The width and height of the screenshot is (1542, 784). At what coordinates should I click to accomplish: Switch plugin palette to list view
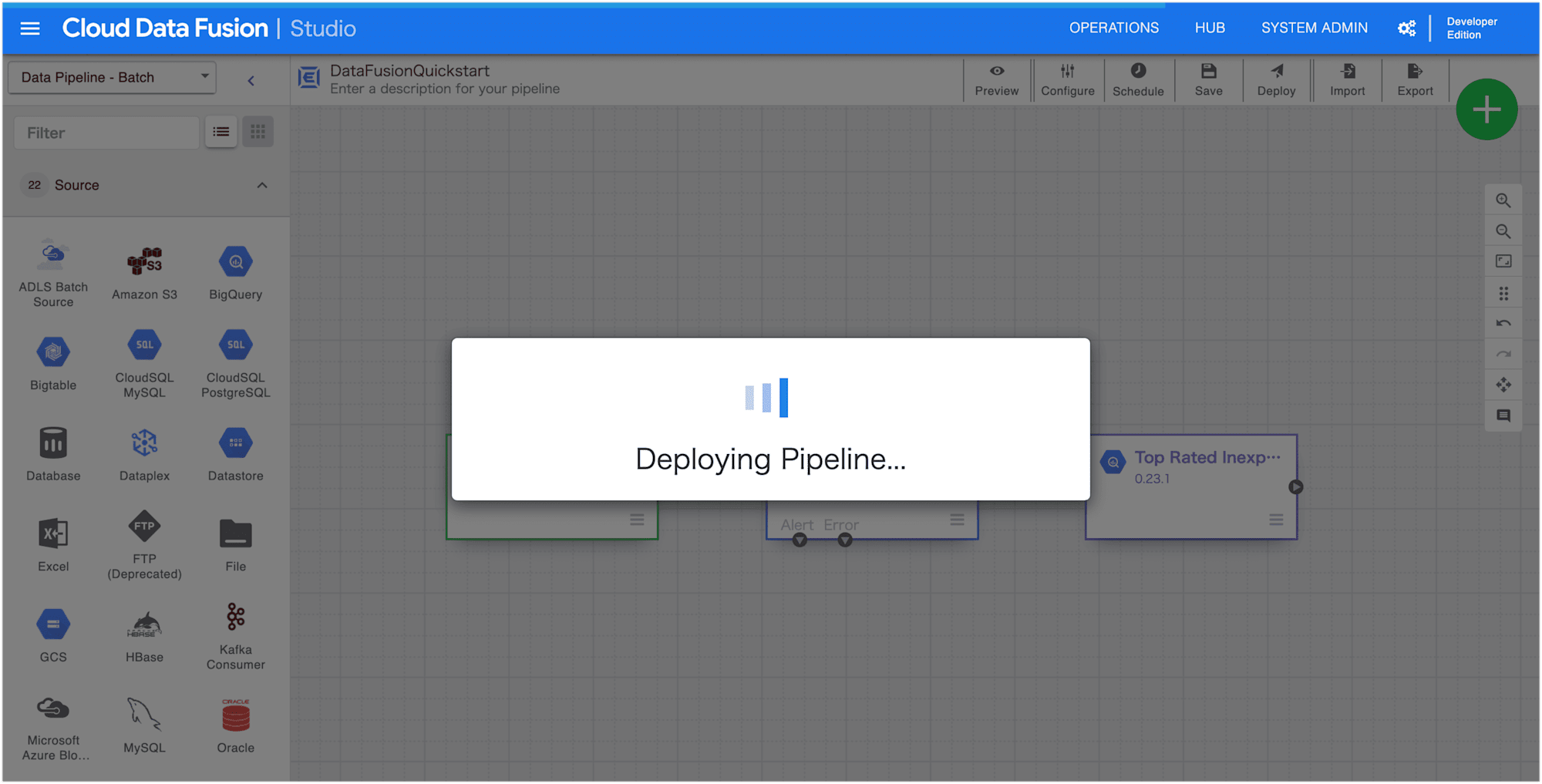[221, 133]
